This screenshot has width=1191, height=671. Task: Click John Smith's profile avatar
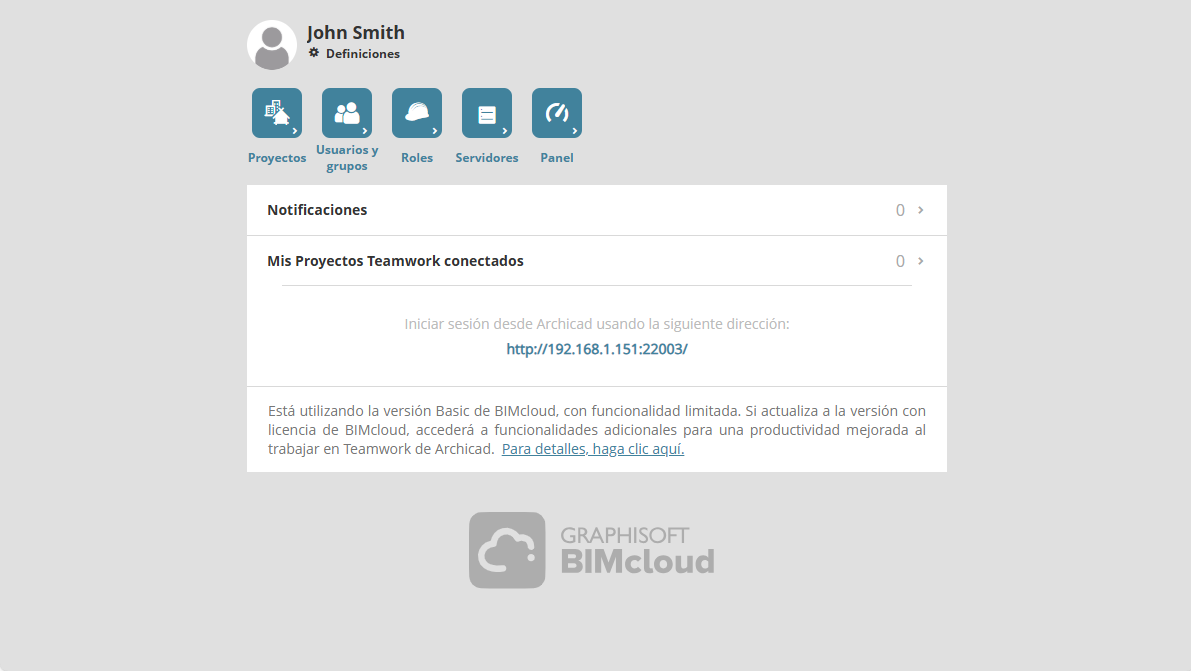pyautogui.click(x=272, y=45)
